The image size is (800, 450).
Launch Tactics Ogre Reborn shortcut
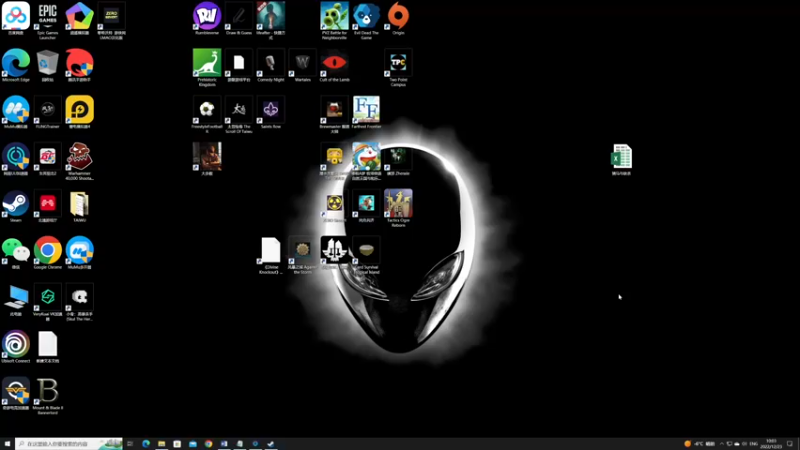point(398,208)
